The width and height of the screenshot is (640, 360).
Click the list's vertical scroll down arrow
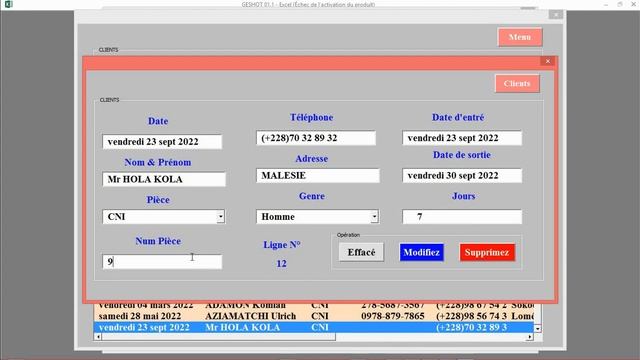[x=538, y=329]
